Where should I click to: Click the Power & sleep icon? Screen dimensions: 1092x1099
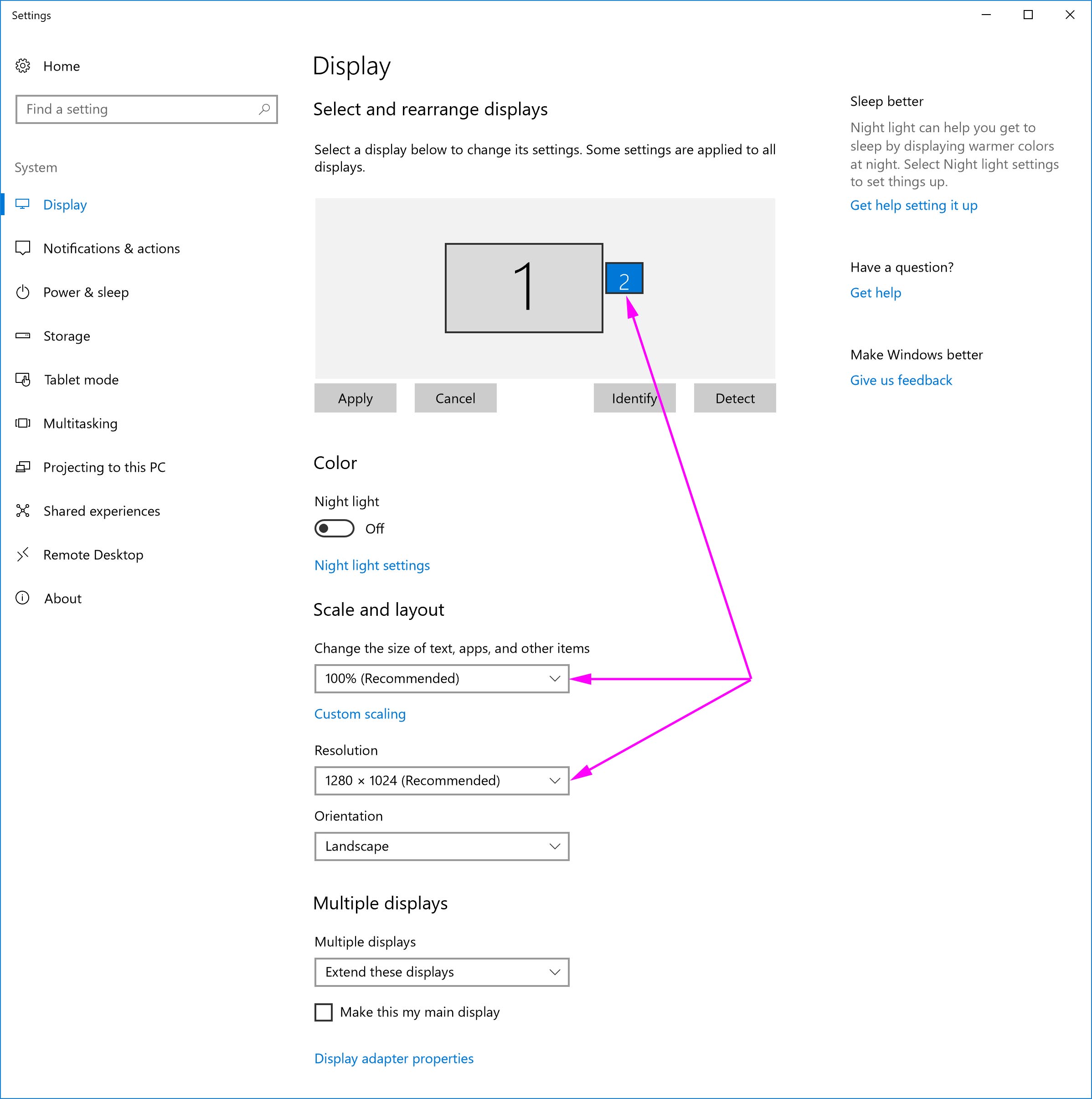[23, 292]
